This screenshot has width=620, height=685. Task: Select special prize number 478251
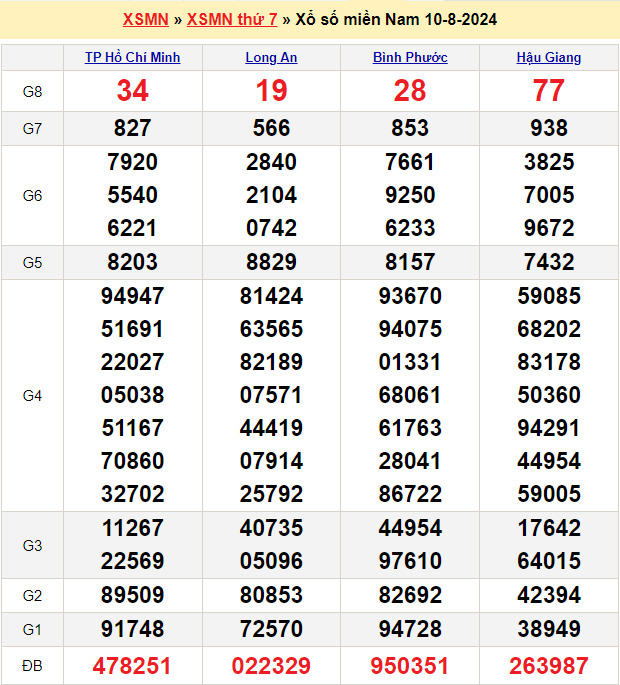(133, 665)
